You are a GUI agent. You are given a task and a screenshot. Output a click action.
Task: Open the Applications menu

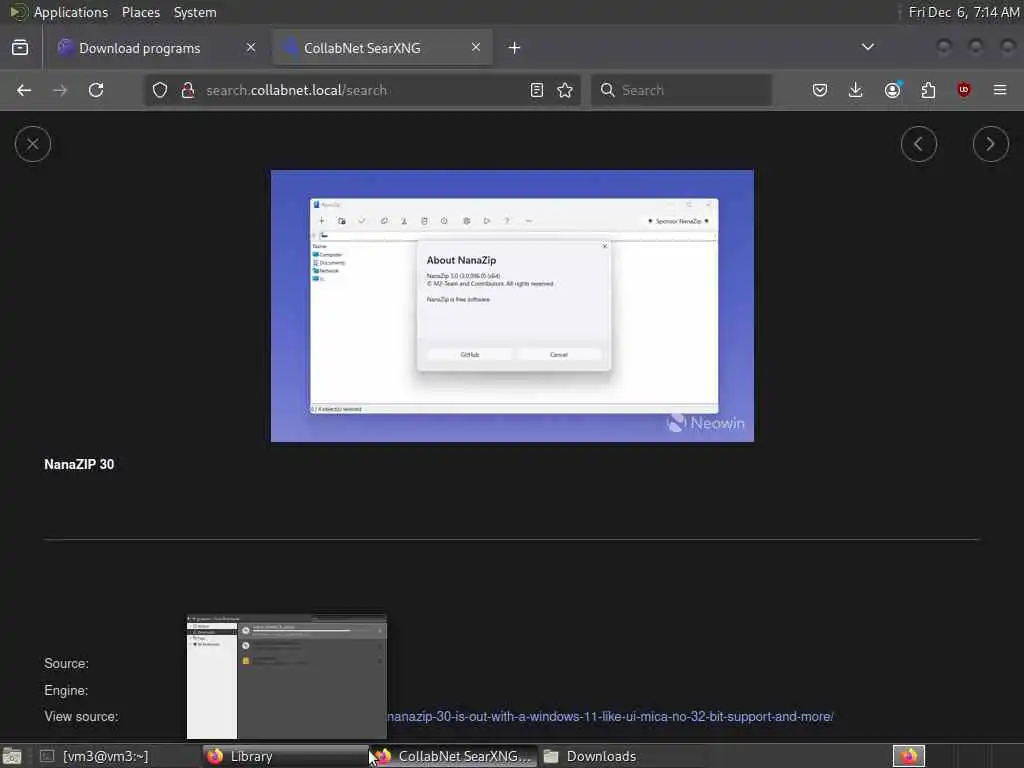point(71,12)
